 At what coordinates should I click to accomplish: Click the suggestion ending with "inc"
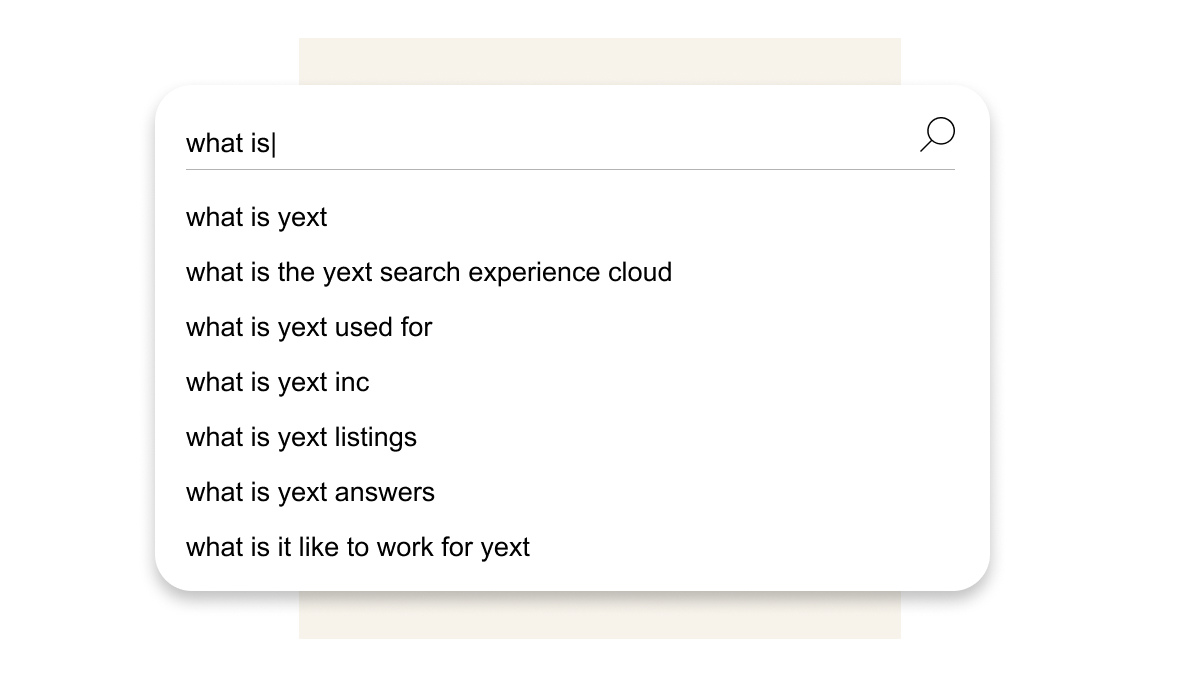[x=278, y=383]
